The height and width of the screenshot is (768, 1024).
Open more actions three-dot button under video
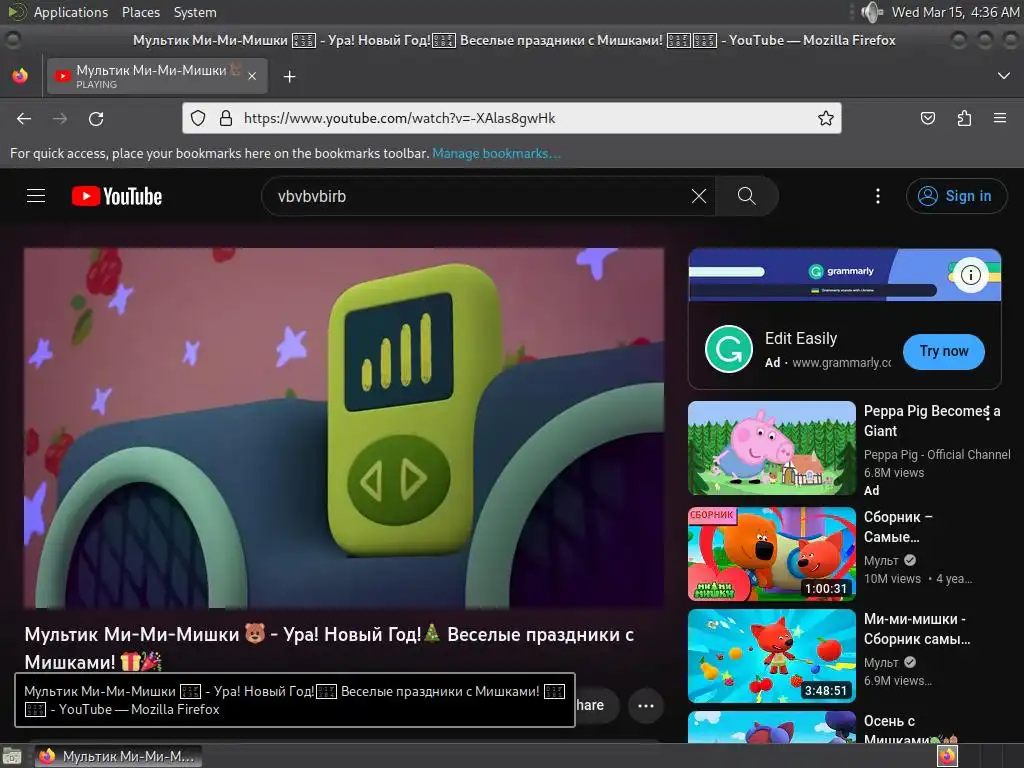pyautogui.click(x=646, y=705)
